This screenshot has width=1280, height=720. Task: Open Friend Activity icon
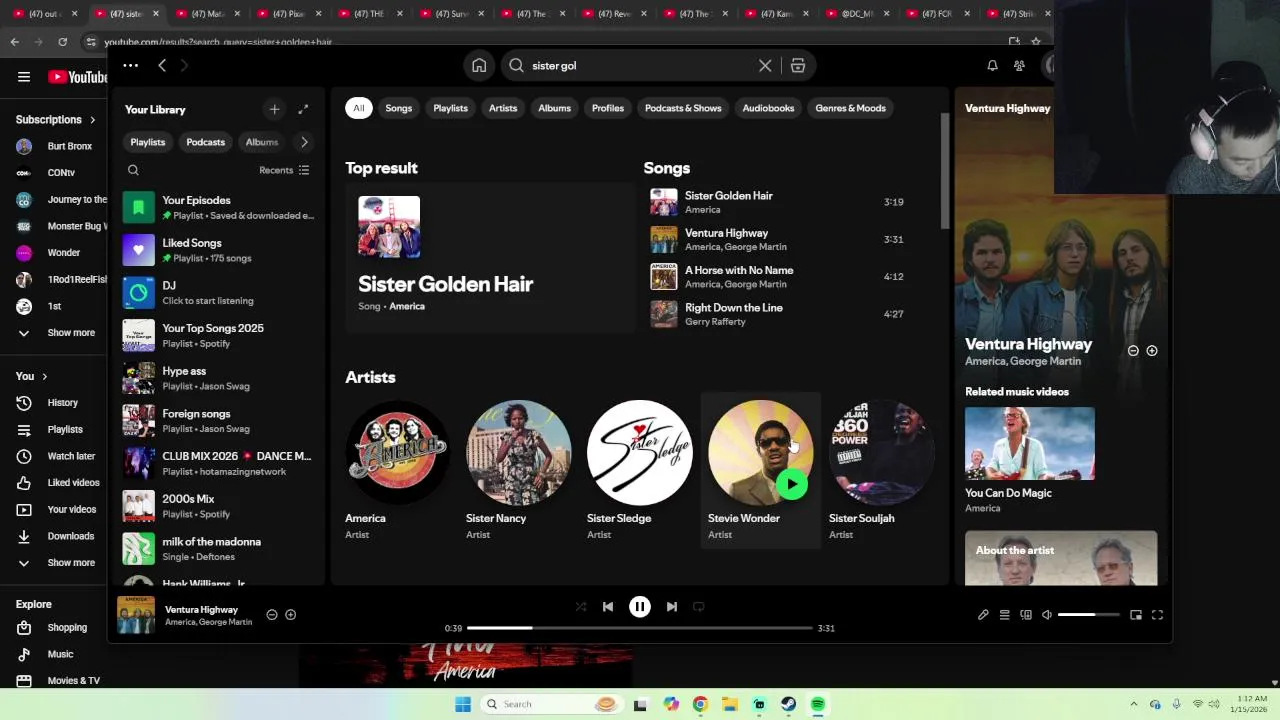1019,65
